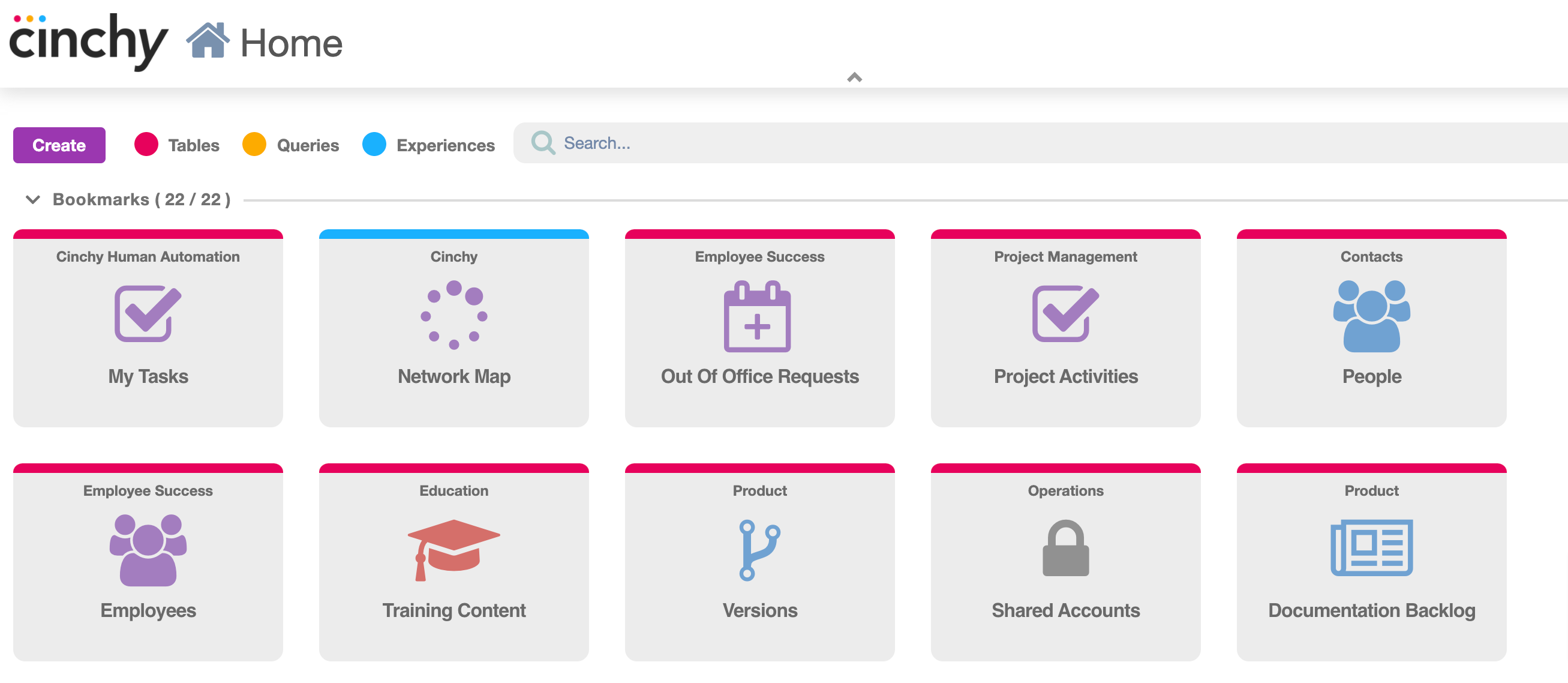Click the Cinchy domain label on Network Map
The height and width of the screenshot is (683, 1568).
(454, 256)
